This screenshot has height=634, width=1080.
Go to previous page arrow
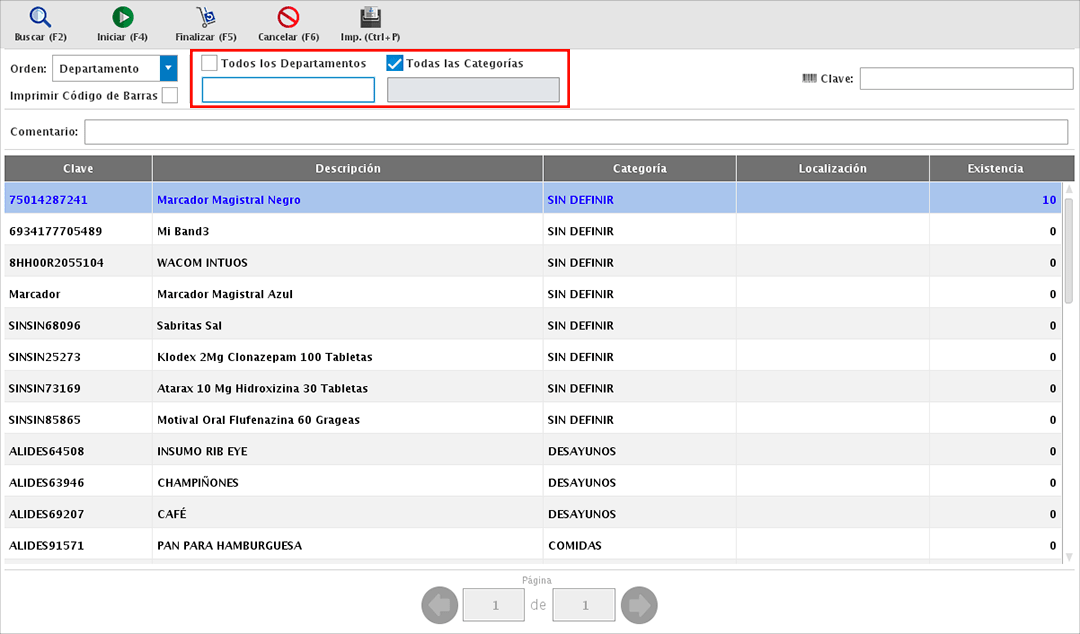pos(439,605)
